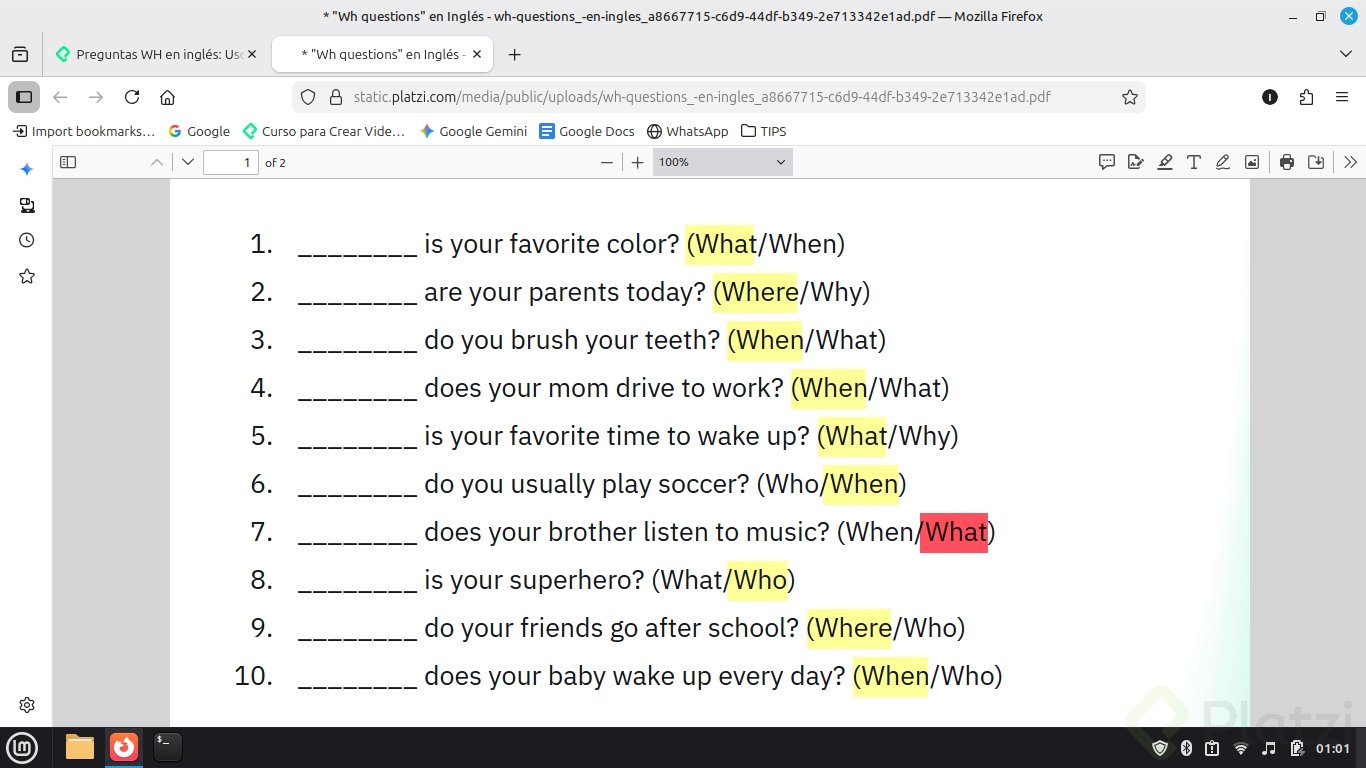
Task: Open the PDF comment tool
Action: point(1107,162)
